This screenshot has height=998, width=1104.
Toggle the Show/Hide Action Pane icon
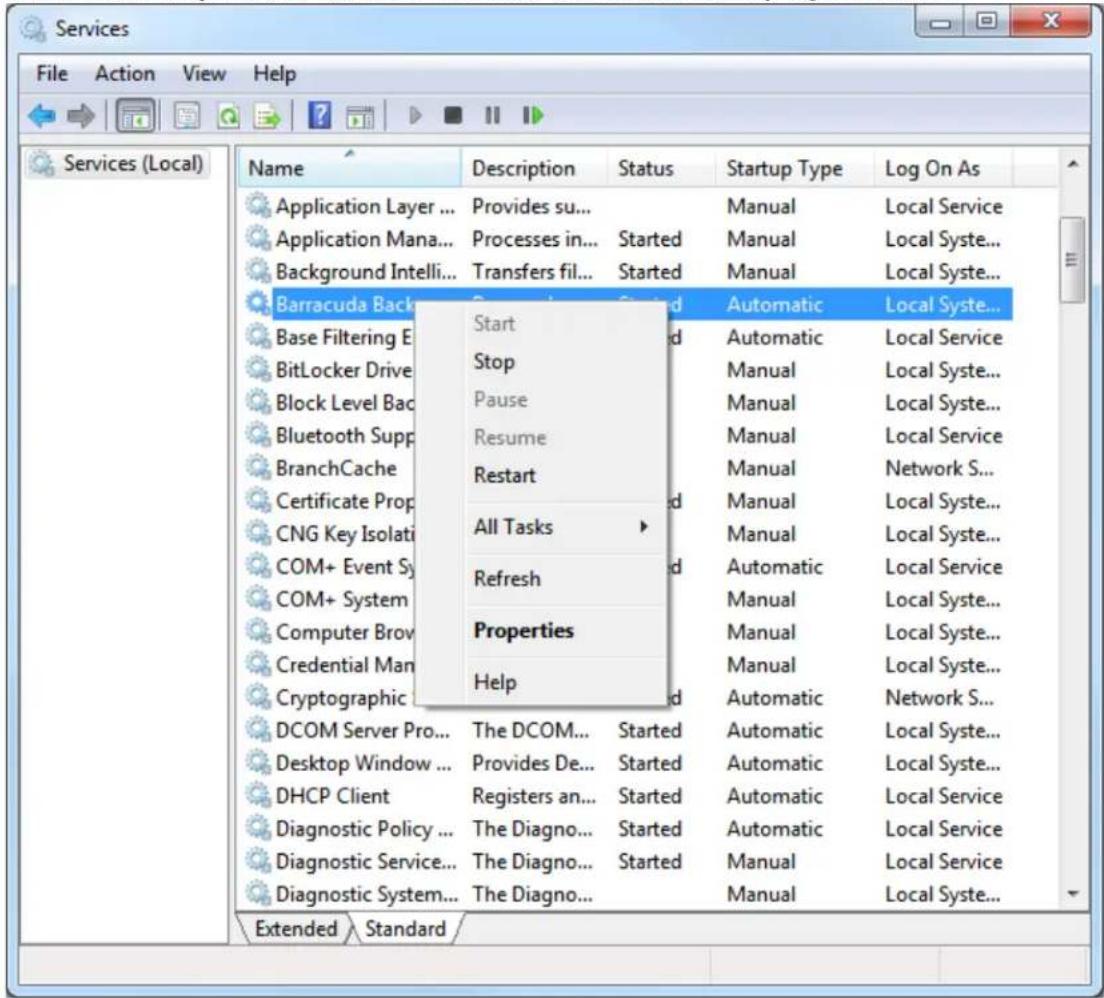coord(360,116)
